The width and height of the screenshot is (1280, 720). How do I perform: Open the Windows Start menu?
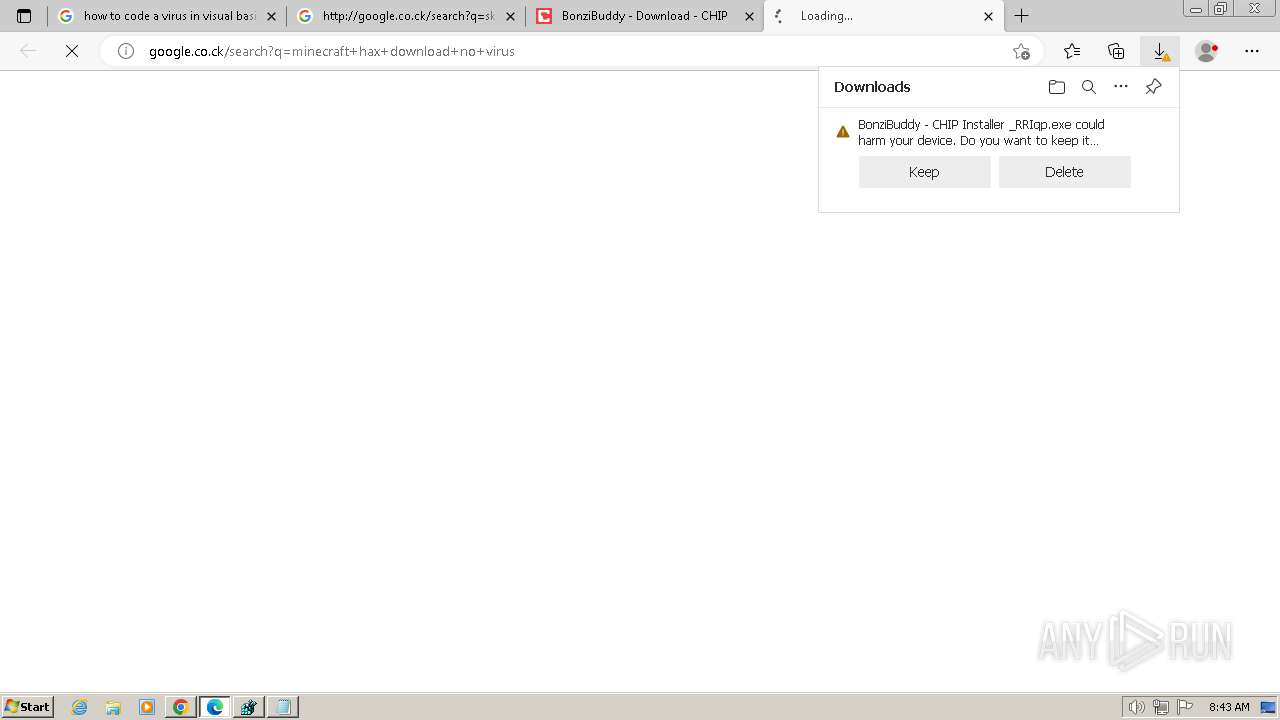pyautogui.click(x=28, y=707)
